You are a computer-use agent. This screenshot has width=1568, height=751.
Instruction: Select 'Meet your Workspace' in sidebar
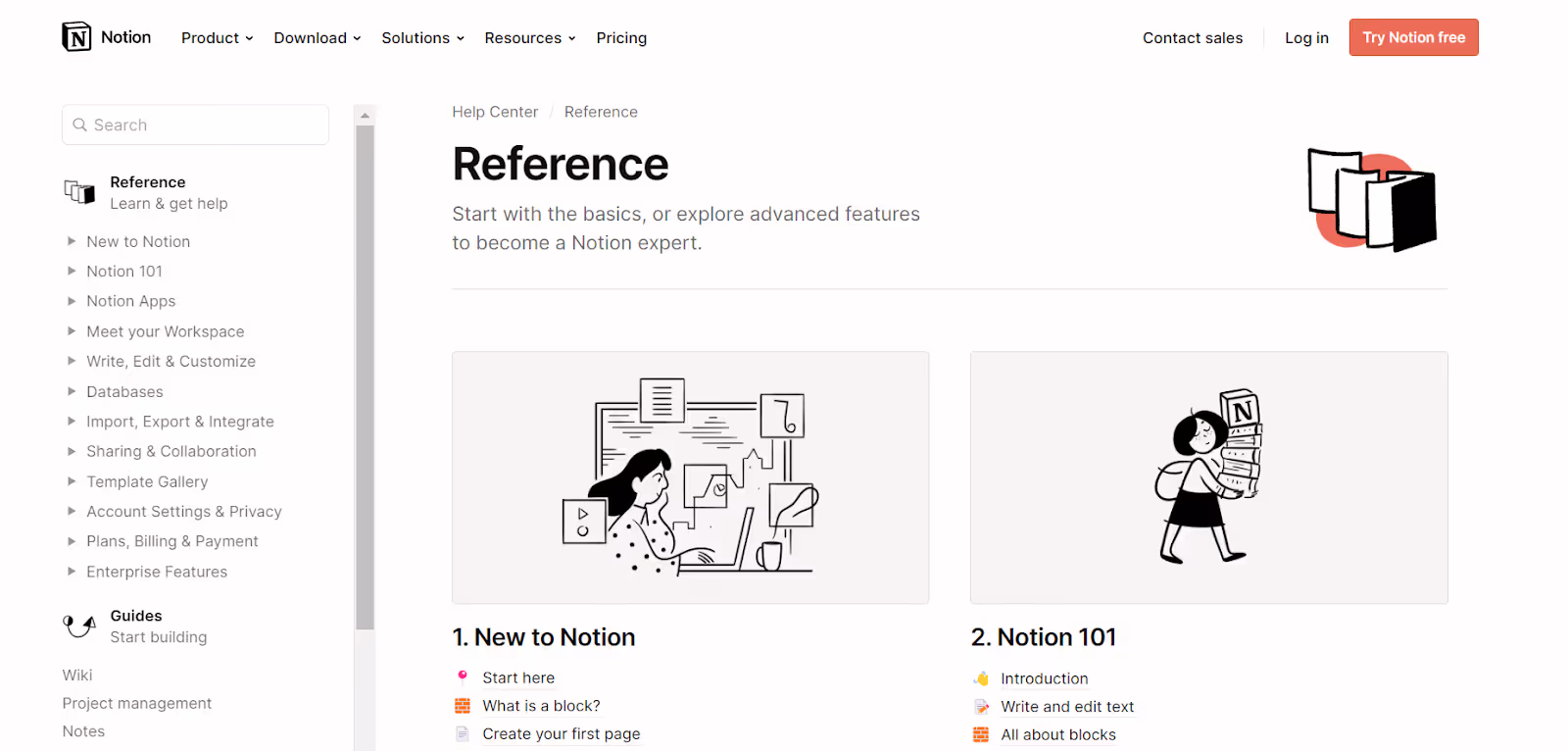[166, 331]
